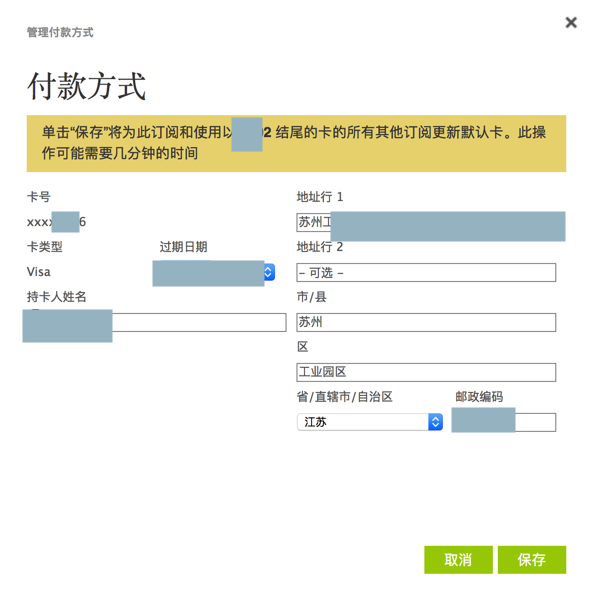This screenshot has width=591, height=591.
Task: Click the 取消 cancel button
Action: 458,560
